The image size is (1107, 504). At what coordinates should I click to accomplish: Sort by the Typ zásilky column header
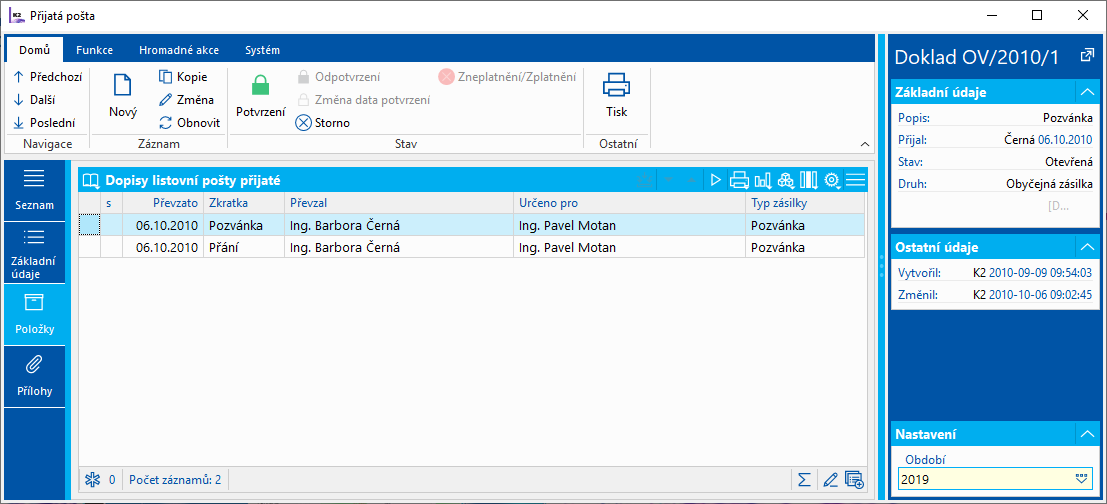pos(804,203)
